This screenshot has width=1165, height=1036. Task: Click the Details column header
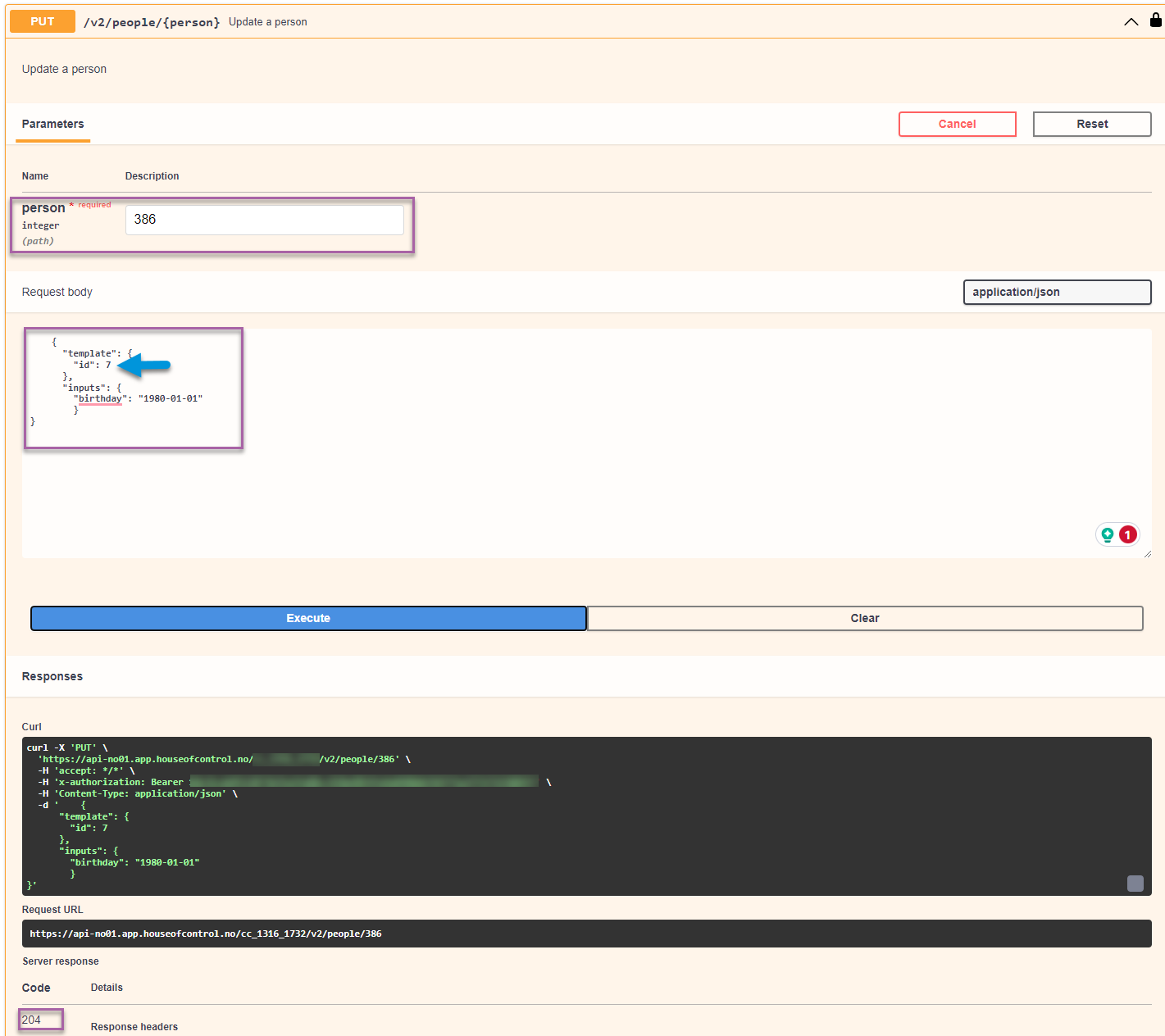107,988
